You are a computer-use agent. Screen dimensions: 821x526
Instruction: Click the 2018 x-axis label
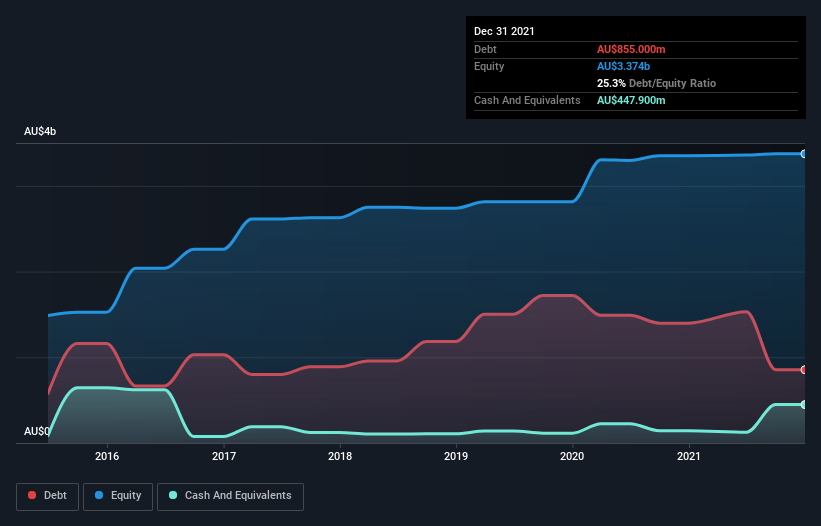click(x=340, y=456)
